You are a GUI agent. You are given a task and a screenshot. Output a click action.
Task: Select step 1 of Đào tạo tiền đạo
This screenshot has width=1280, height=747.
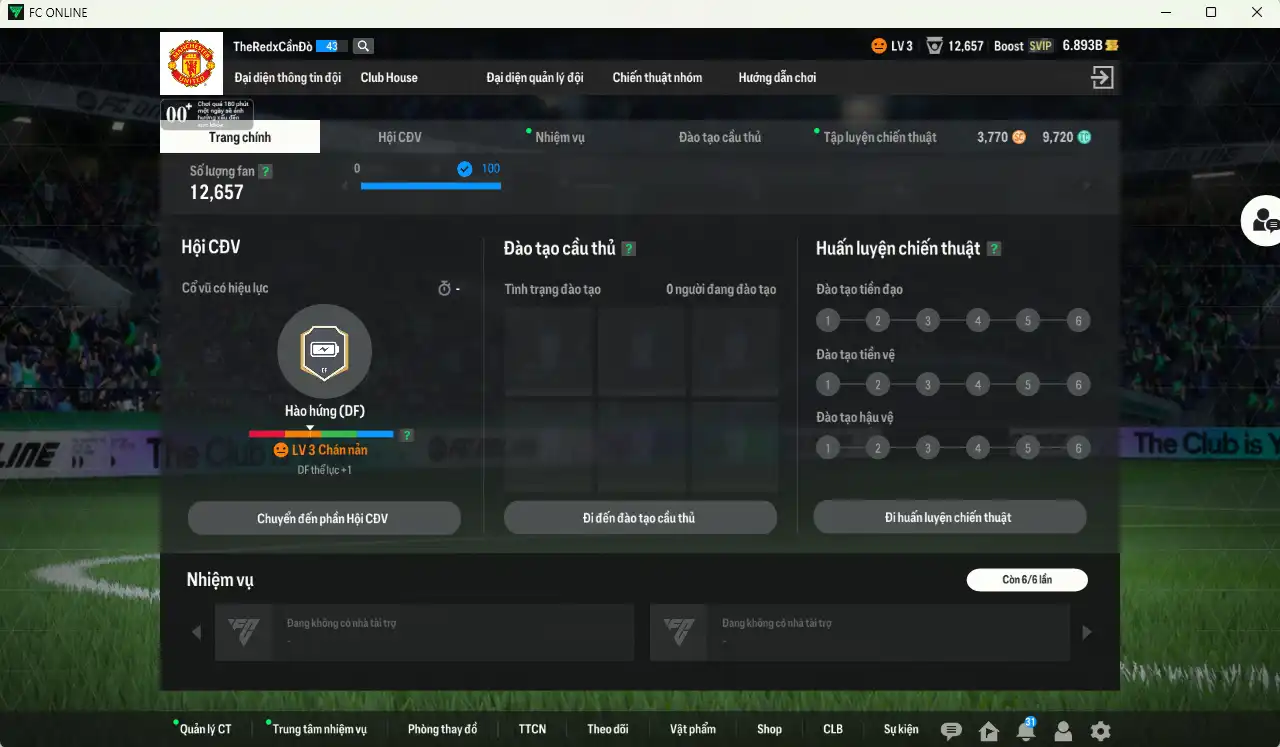click(x=828, y=321)
